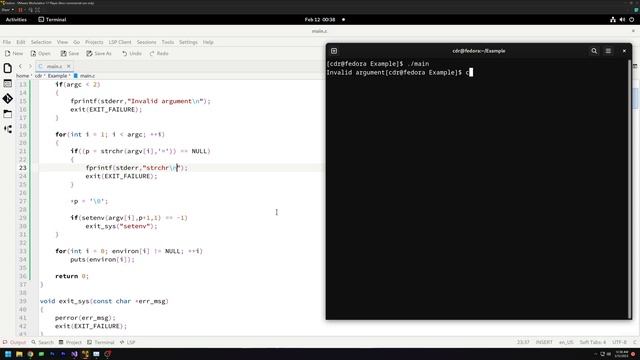640x360 pixels.
Task: Click the volume icon in GNOME system tray
Action: (622, 20)
